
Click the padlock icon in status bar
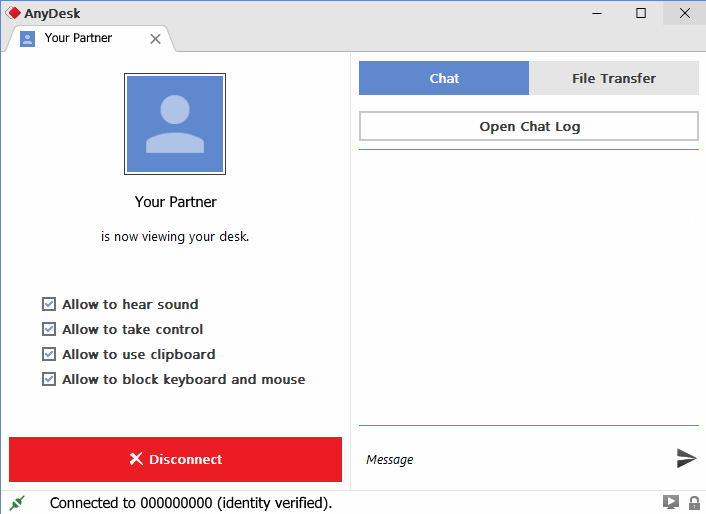[x=694, y=502]
